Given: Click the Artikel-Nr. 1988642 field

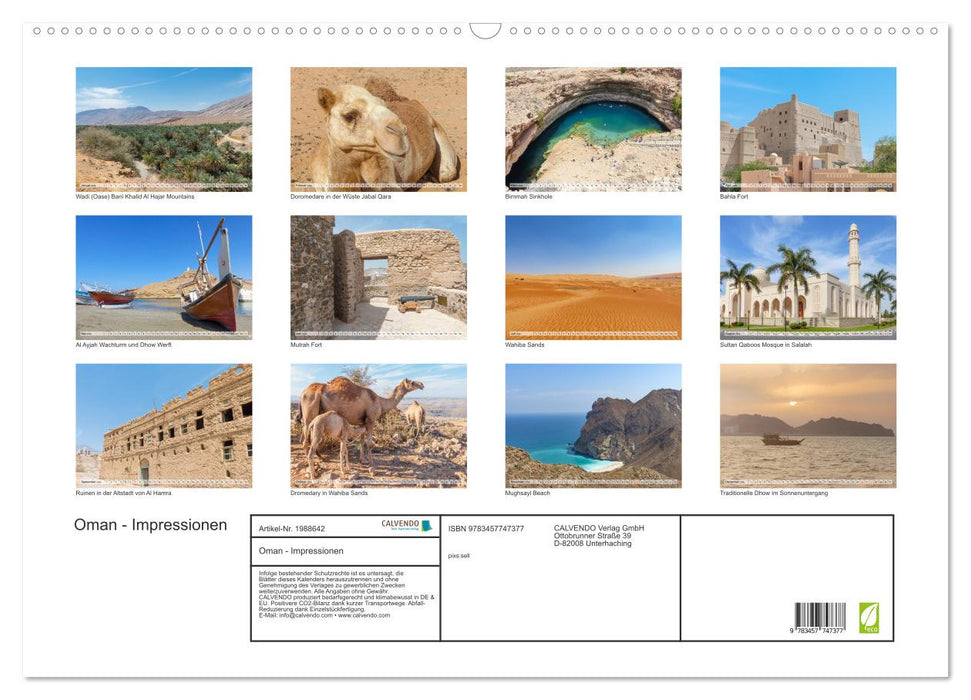Looking at the screenshot, I should (292, 528).
